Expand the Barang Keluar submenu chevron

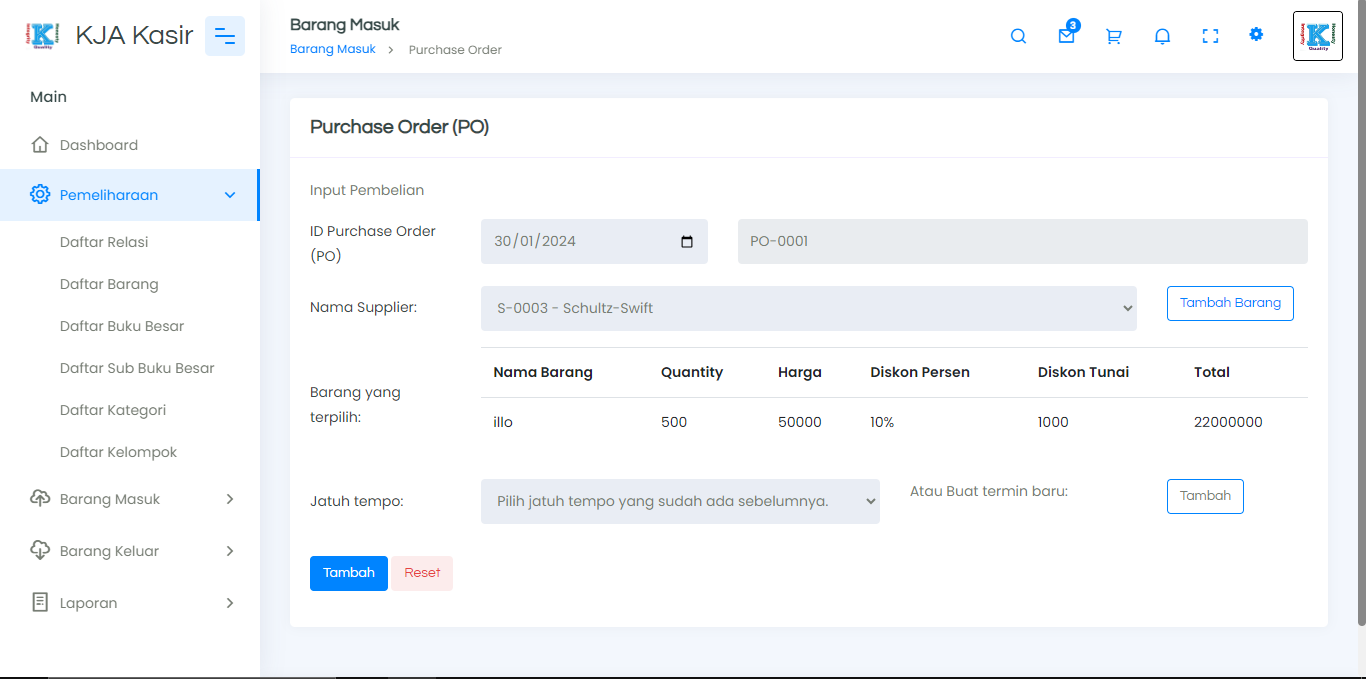[x=230, y=551]
